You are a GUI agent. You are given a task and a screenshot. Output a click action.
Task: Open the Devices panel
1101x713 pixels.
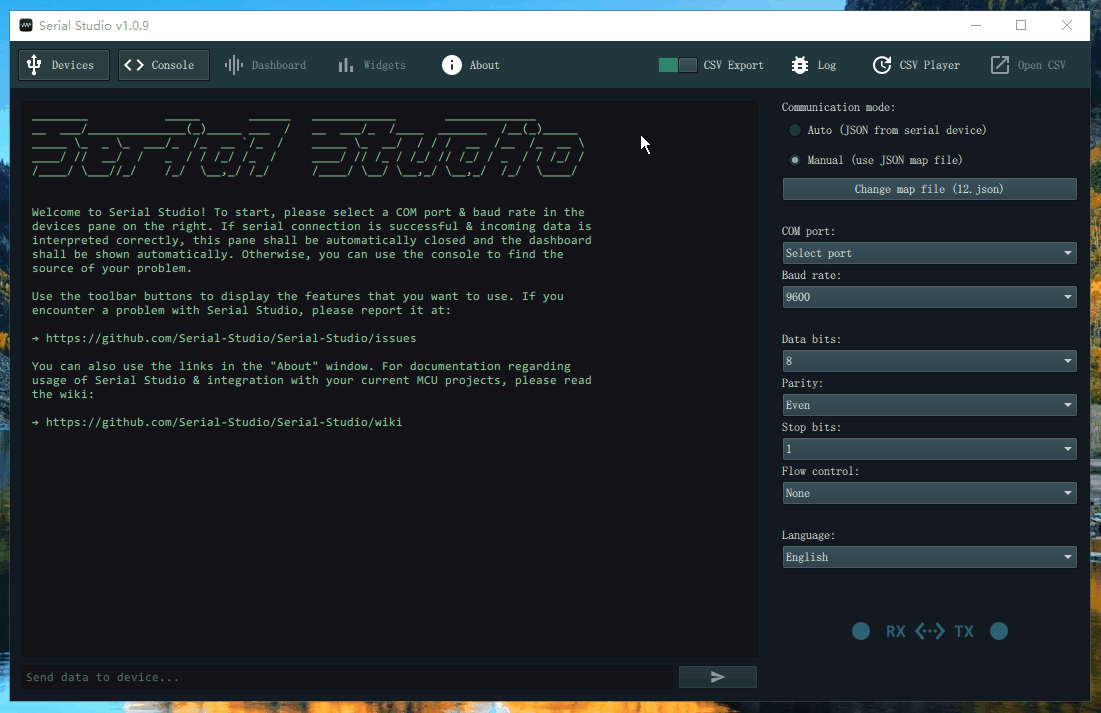(x=63, y=64)
